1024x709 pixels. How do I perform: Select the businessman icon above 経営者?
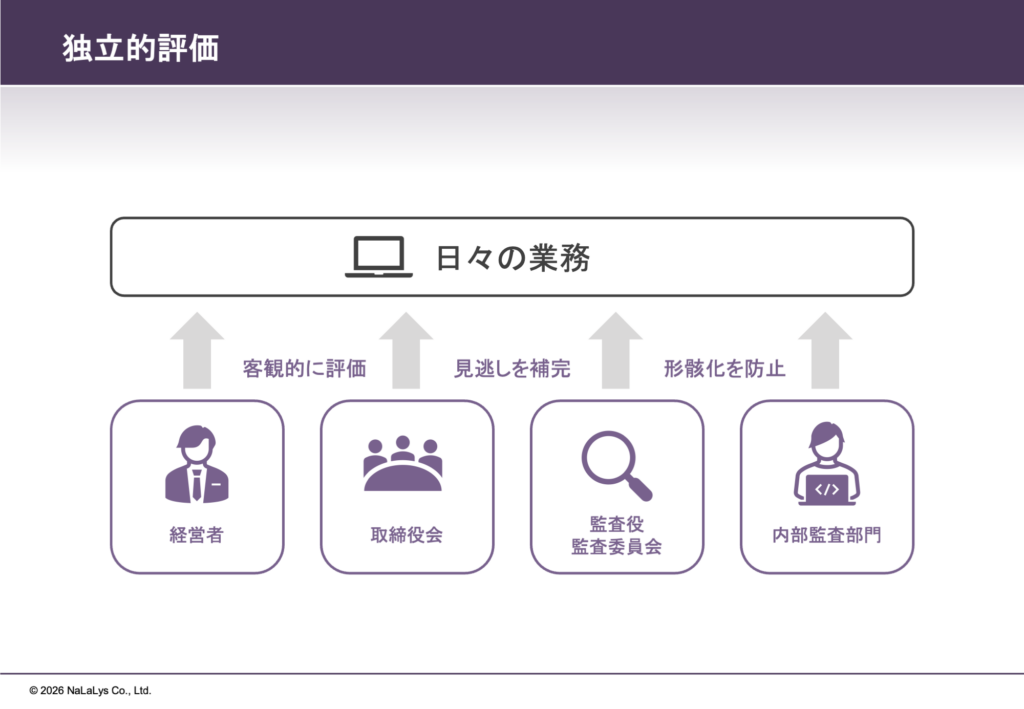coord(197,465)
